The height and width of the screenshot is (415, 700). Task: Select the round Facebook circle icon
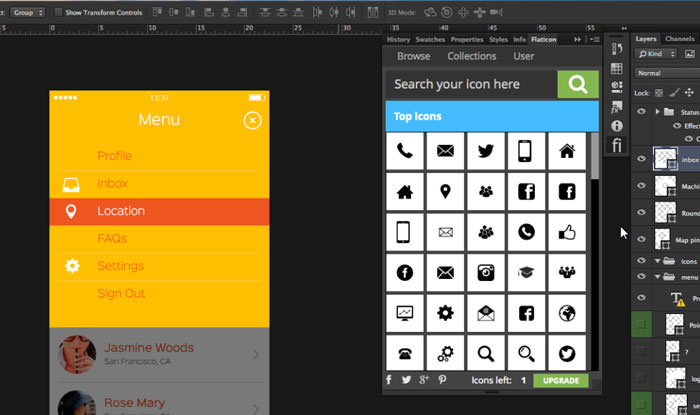tap(404, 273)
